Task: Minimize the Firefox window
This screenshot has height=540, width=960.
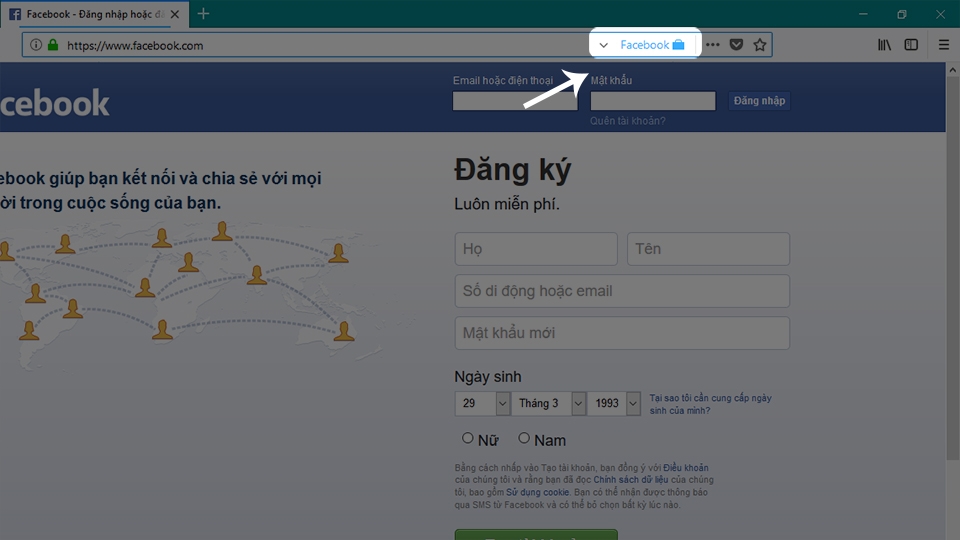Action: [863, 13]
